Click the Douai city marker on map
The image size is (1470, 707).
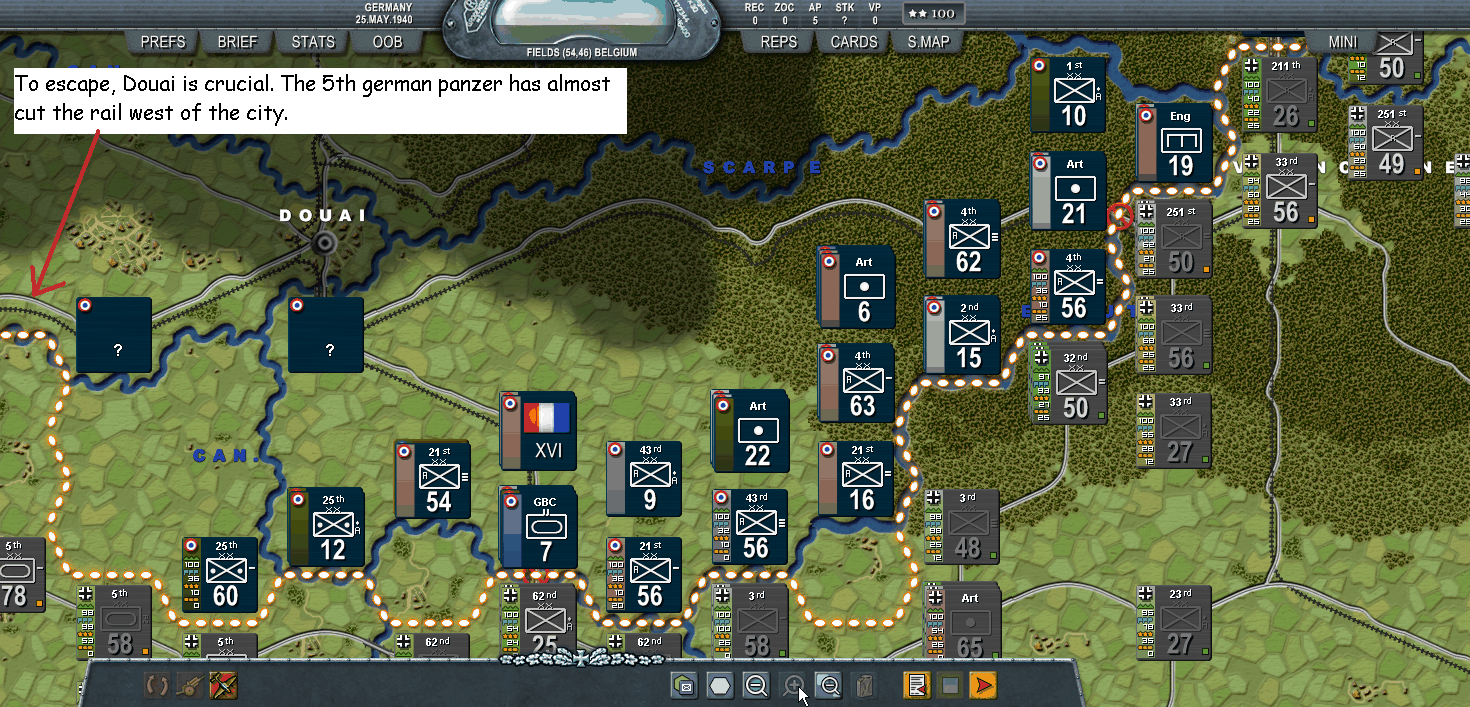pos(324,241)
